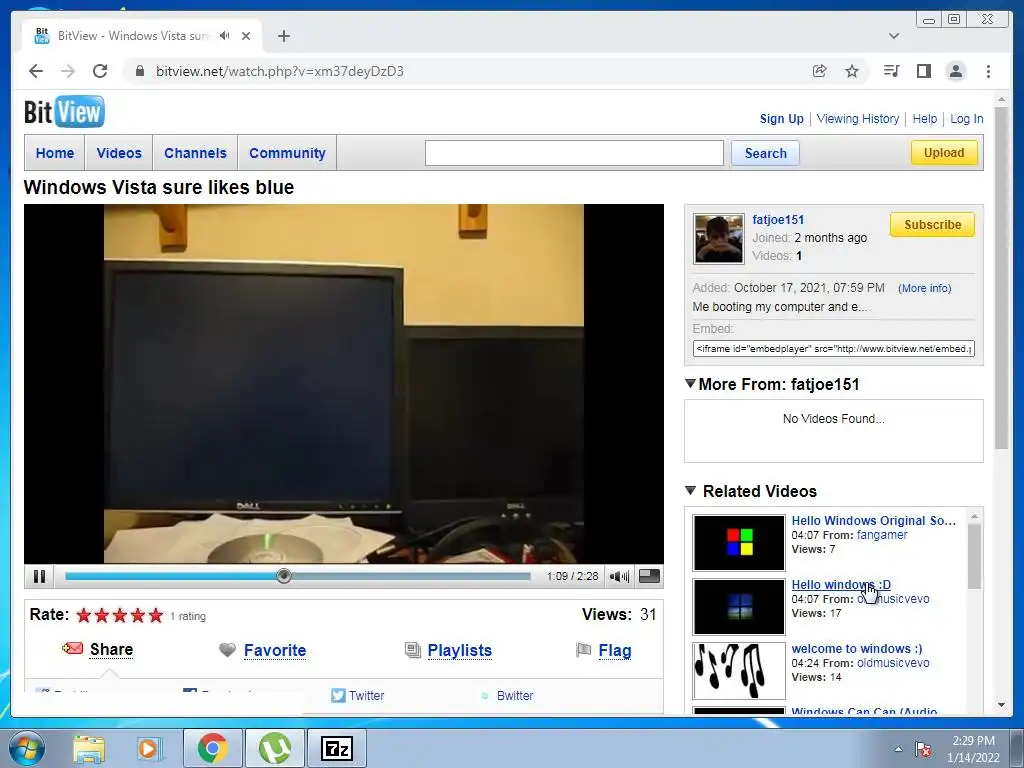Rate the video five stars

tap(155, 615)
